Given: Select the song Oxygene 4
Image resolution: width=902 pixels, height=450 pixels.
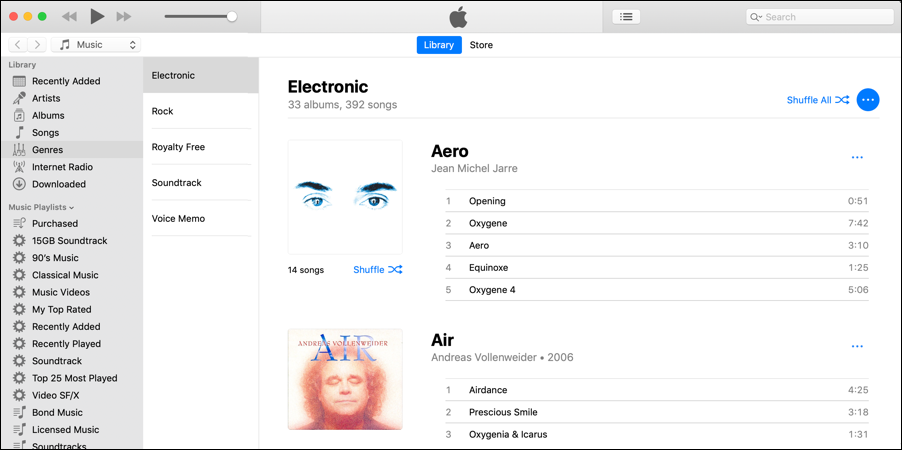Looking at the screenshot, I should pyautogui.click(x=657, y=289).
